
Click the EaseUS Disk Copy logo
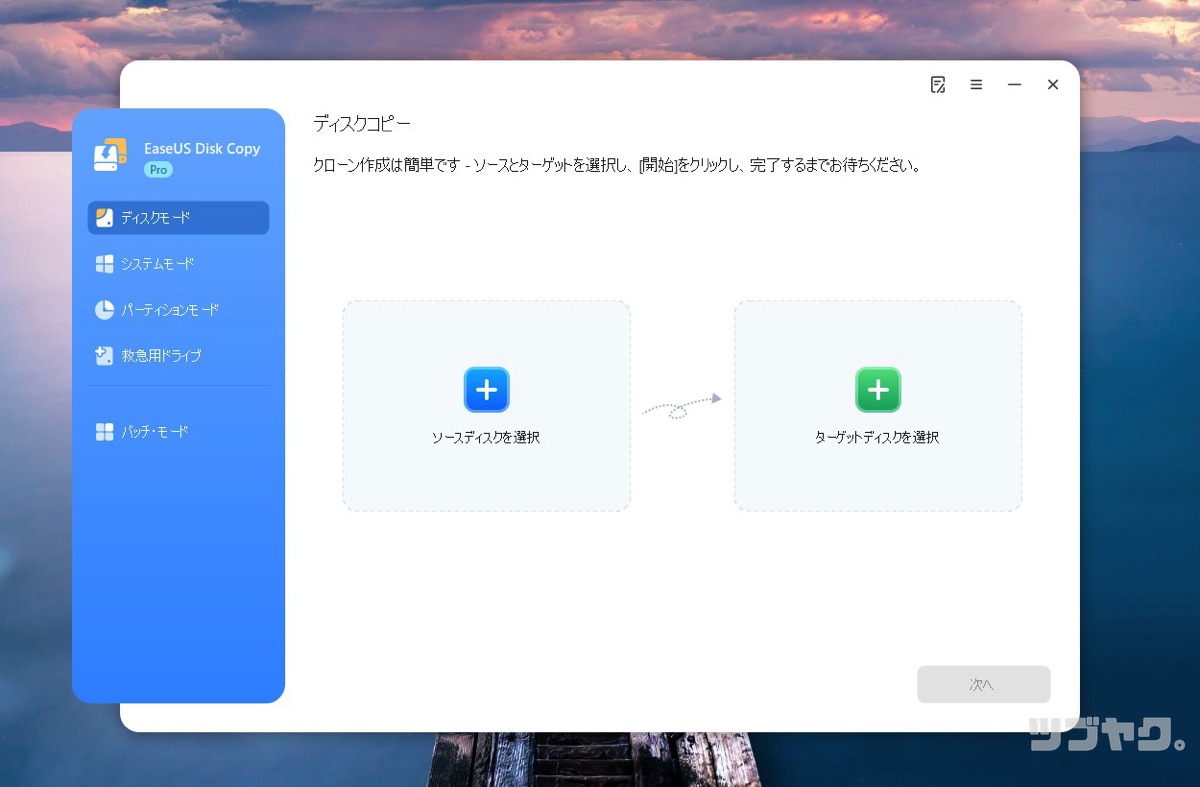click(x=110, y=152)
